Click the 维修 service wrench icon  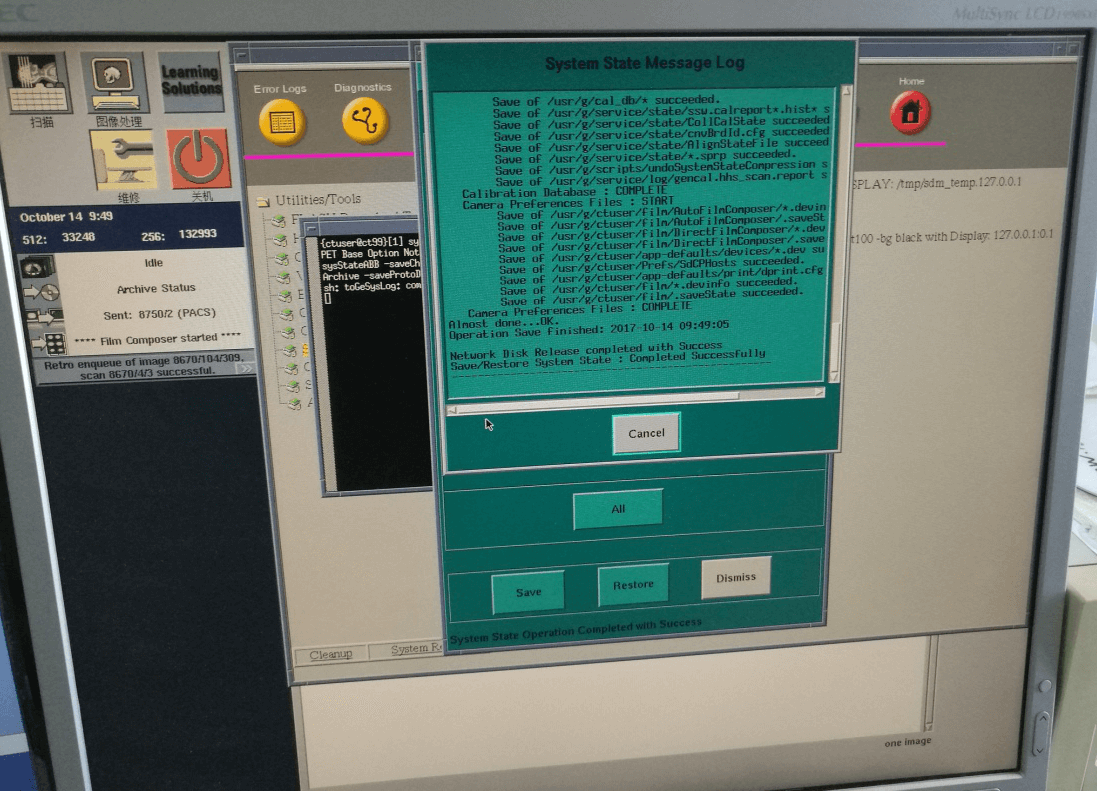click(x=123, y=158)
